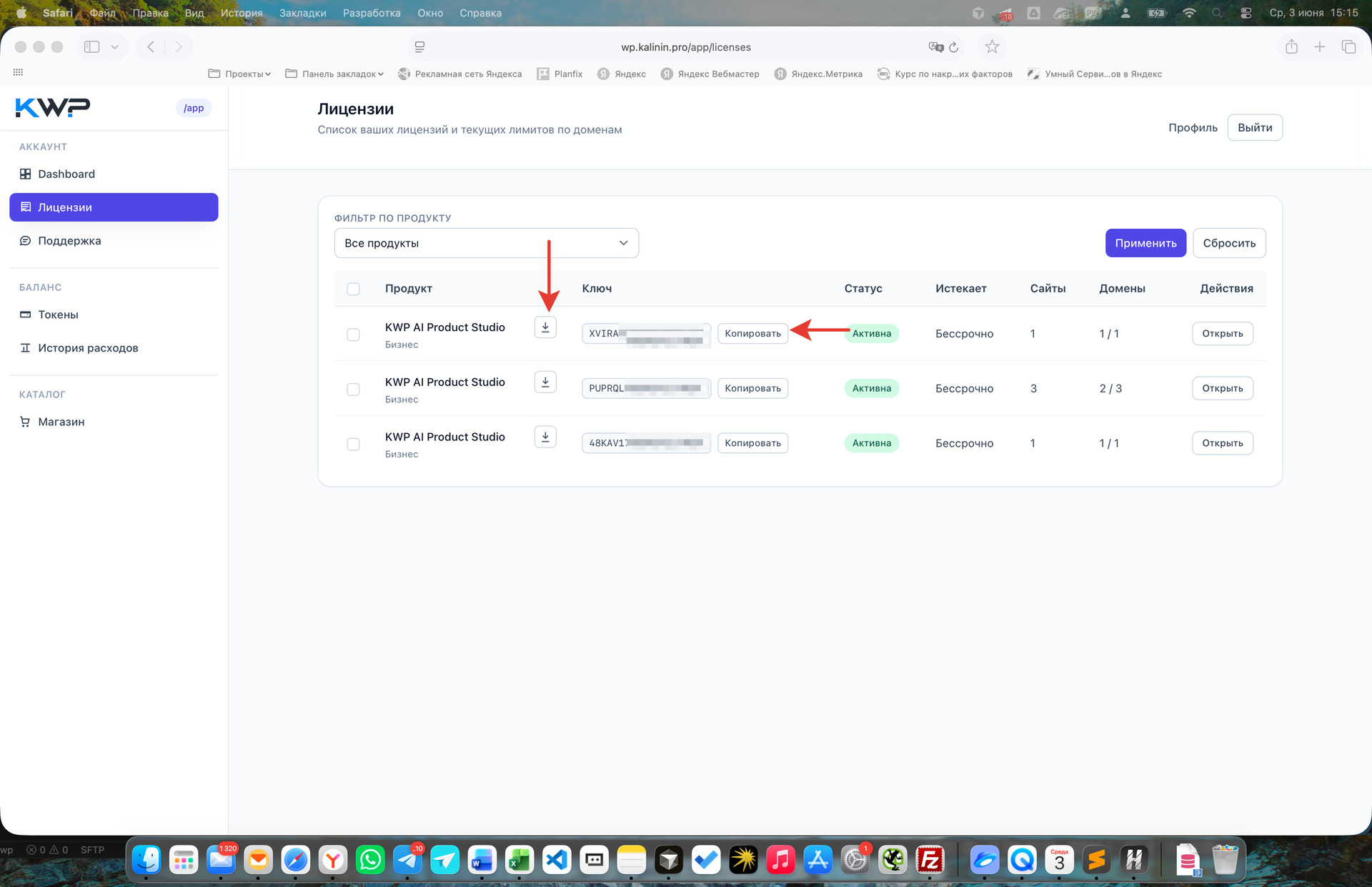Open Sublime Text from the dock

[x=1096, y=860]
